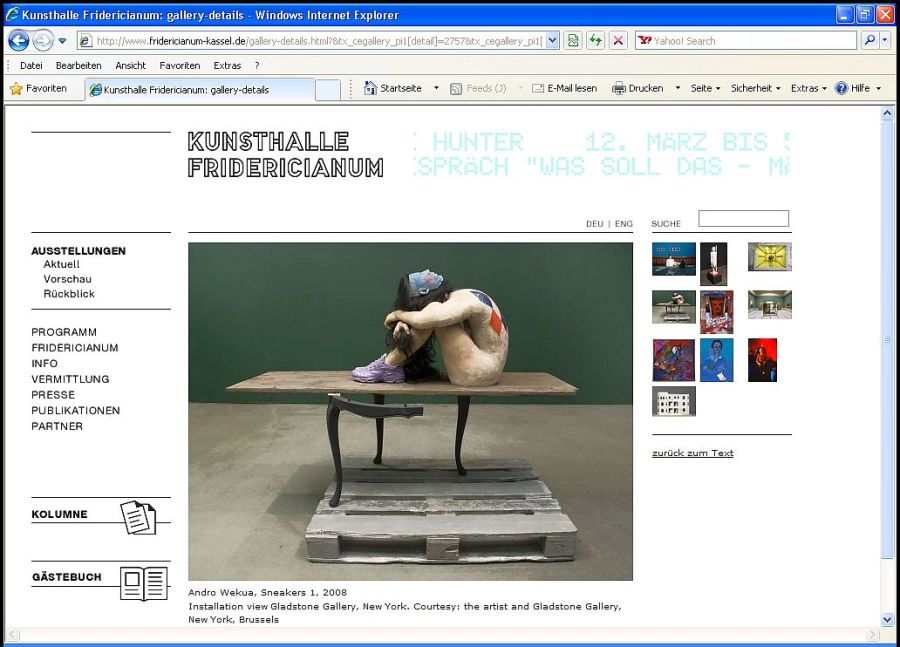Open the Sicherheit toolbar dropdown
The image size is (900, 647).
755,88
